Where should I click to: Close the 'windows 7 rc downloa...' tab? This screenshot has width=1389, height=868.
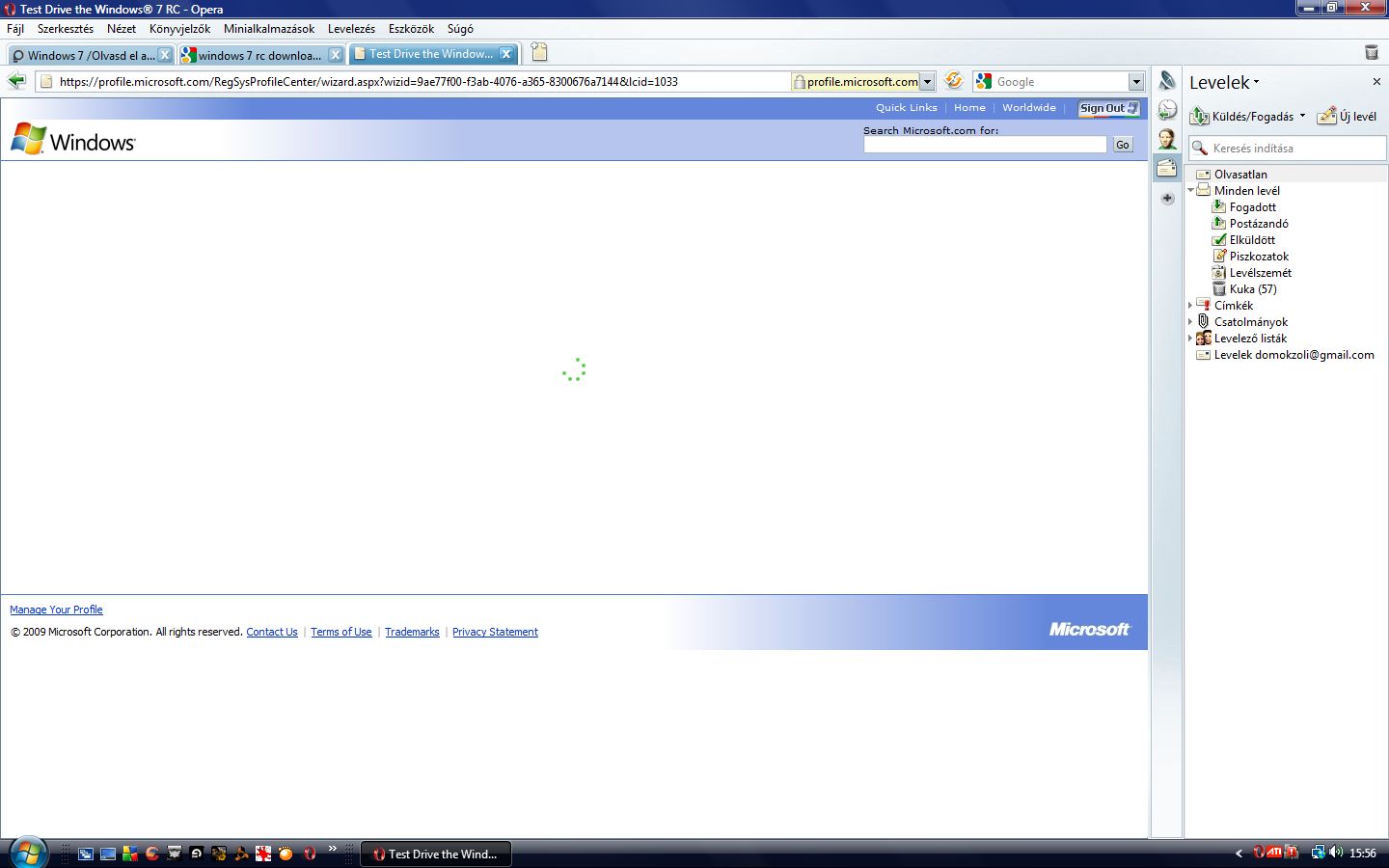pos(336,55)
